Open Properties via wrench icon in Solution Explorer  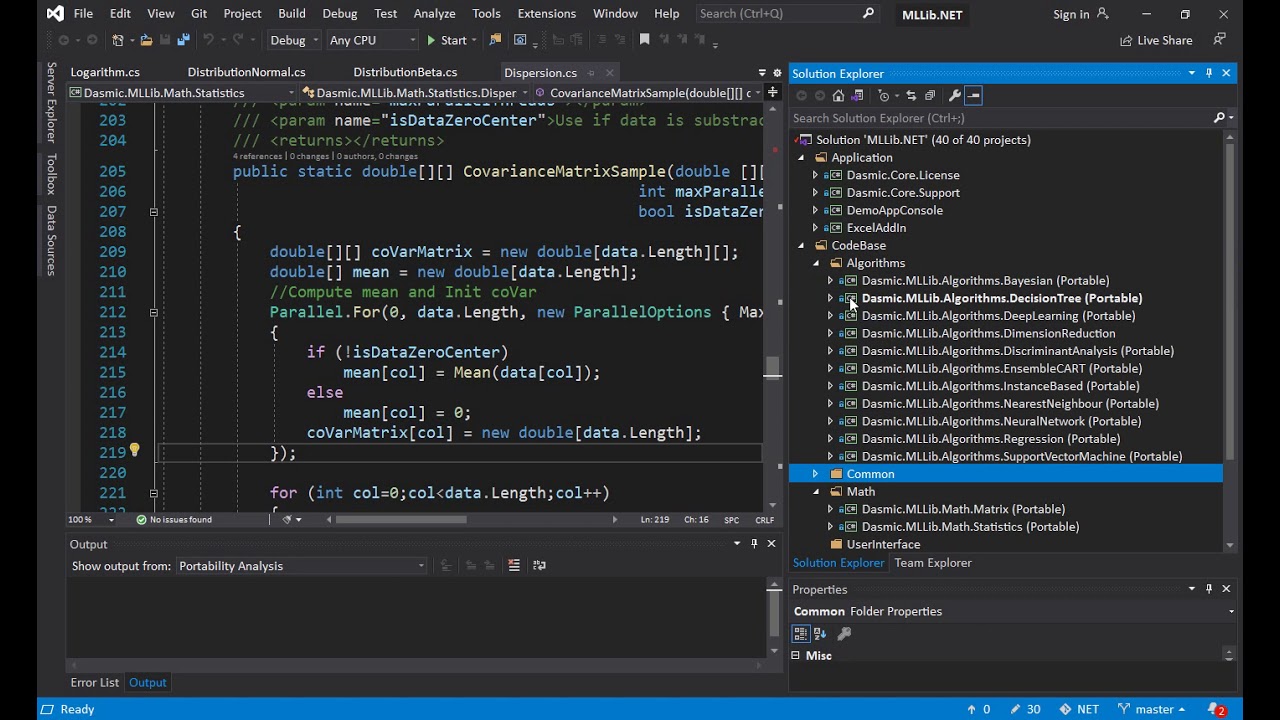click(955, 96)
